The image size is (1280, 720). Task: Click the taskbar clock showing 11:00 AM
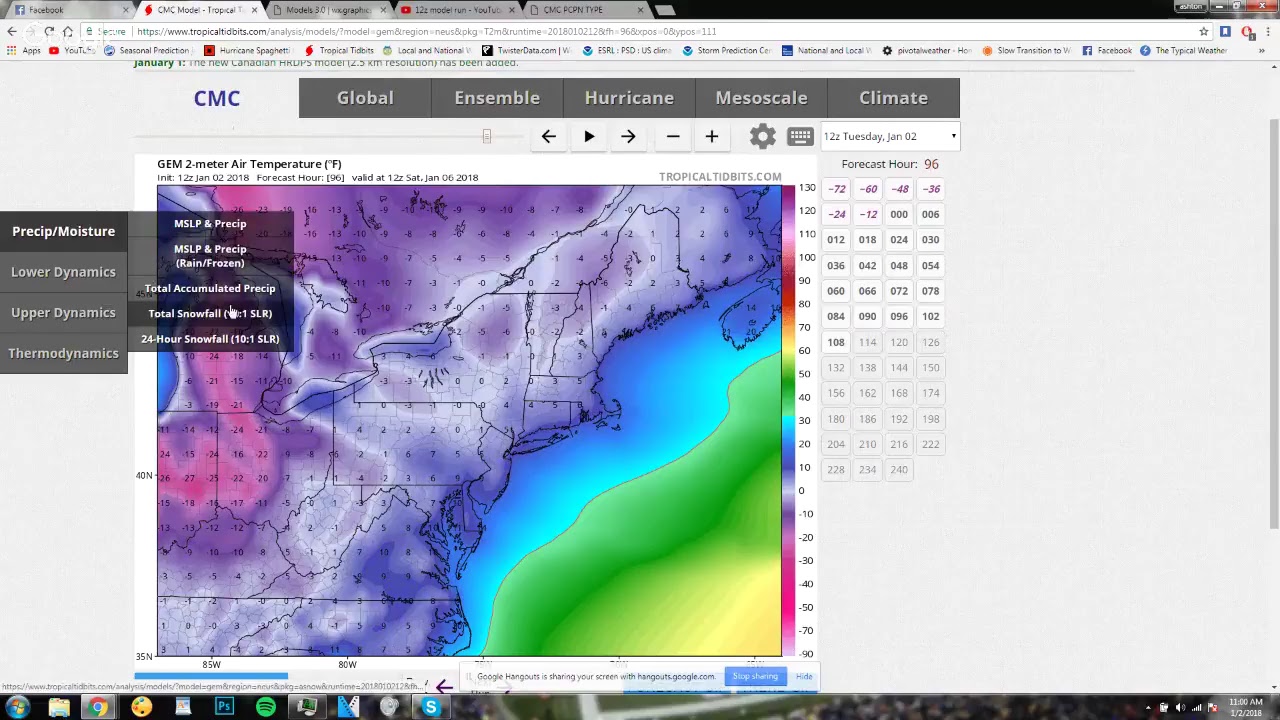click(1246, 707)
